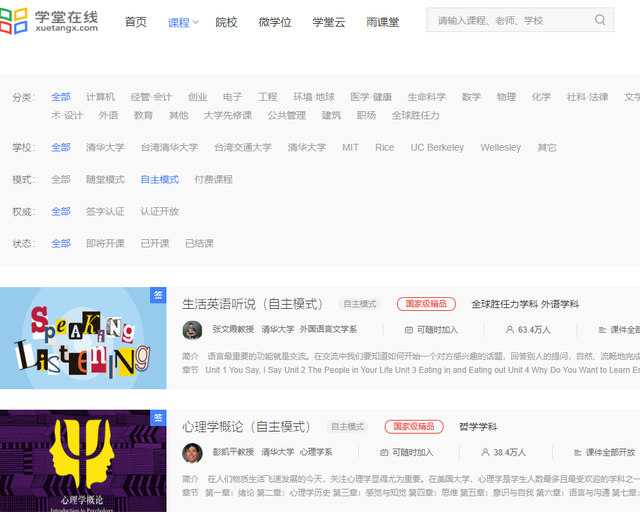
Task: Filter by the 外语 category
Action: pyautogui.click(x=108, y=116)
